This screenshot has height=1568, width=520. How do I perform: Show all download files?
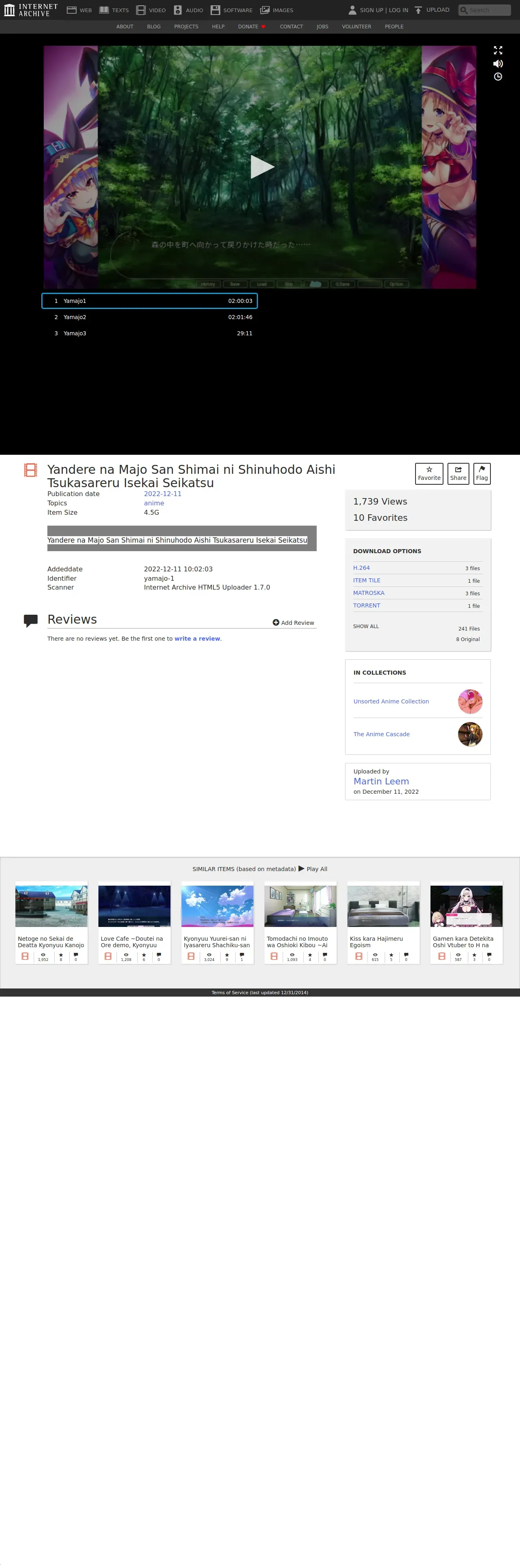pyautogui.click(x=366, y=626)
